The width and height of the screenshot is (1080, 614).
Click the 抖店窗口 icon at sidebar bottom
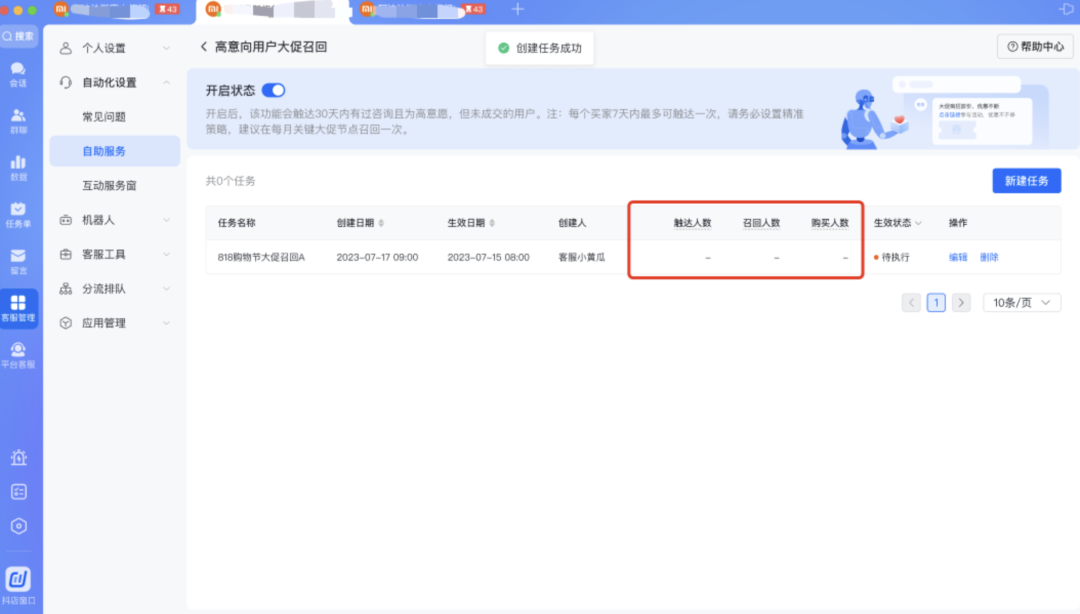19,584
